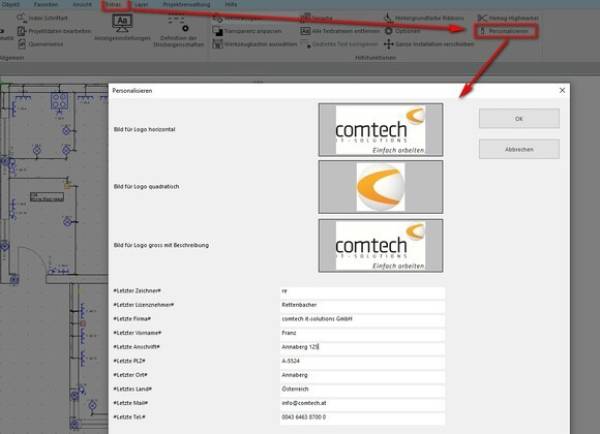This screenshot has height=434, width=600.
Task: Click the horizontal logo image thumbnail
Action: 381,130
